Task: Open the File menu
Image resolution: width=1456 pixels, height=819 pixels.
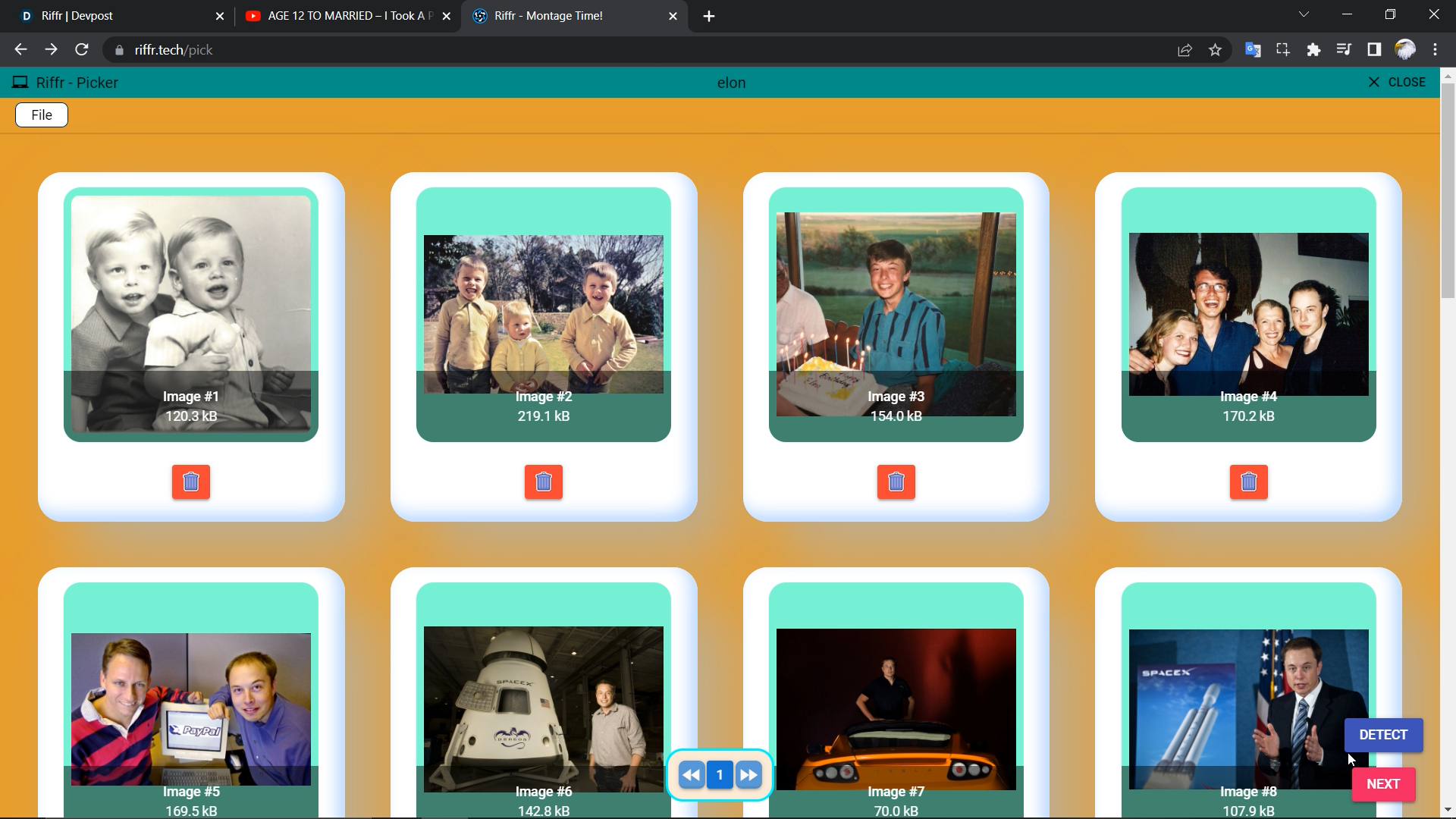Action: pyautogui.click(x=42, y=115)
